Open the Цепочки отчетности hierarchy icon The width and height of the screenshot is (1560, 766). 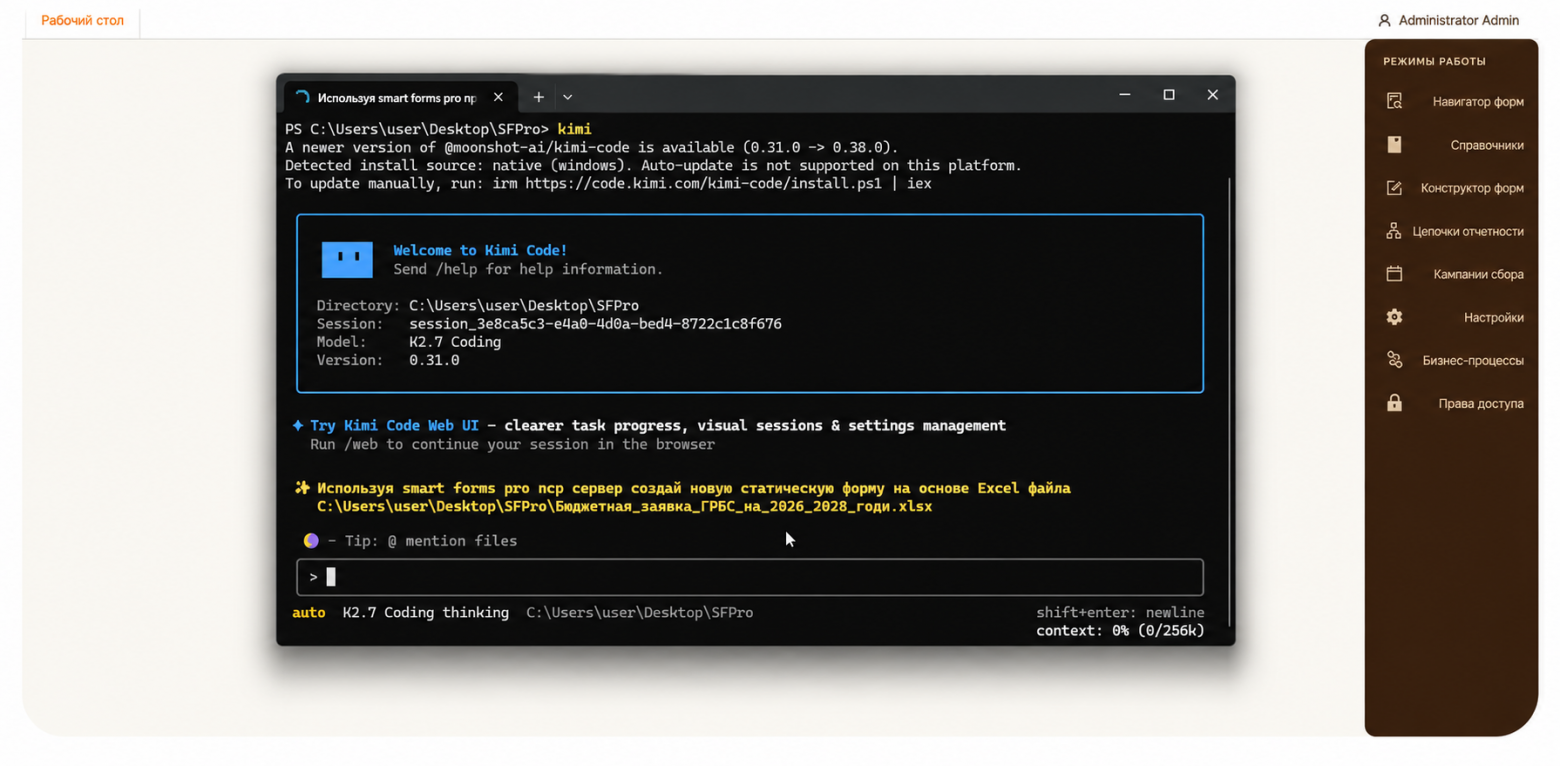point(1394,231)
